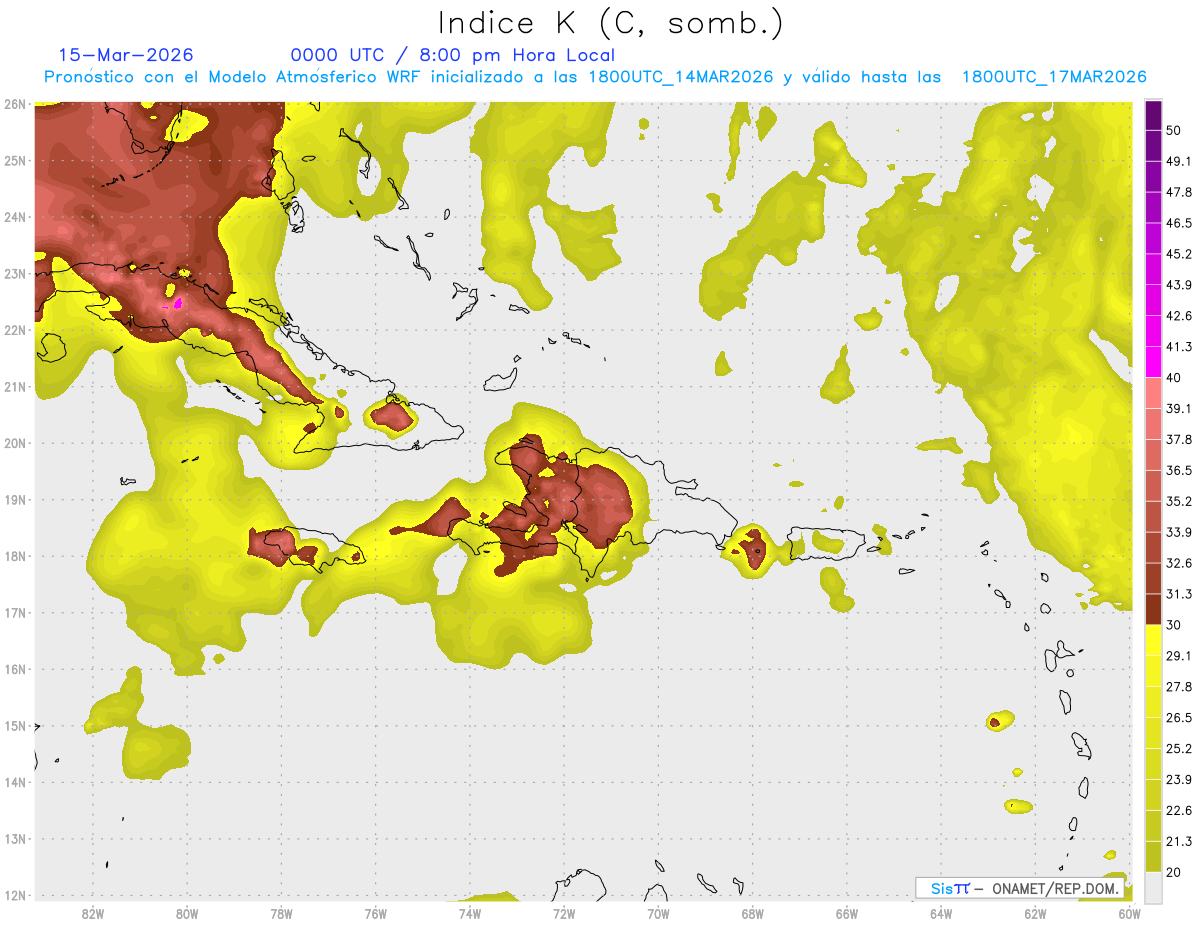Select valid-until time '1800UTC_17MAR2026'
Viewport: 1200px width, 927px height.
point(1053,77)
